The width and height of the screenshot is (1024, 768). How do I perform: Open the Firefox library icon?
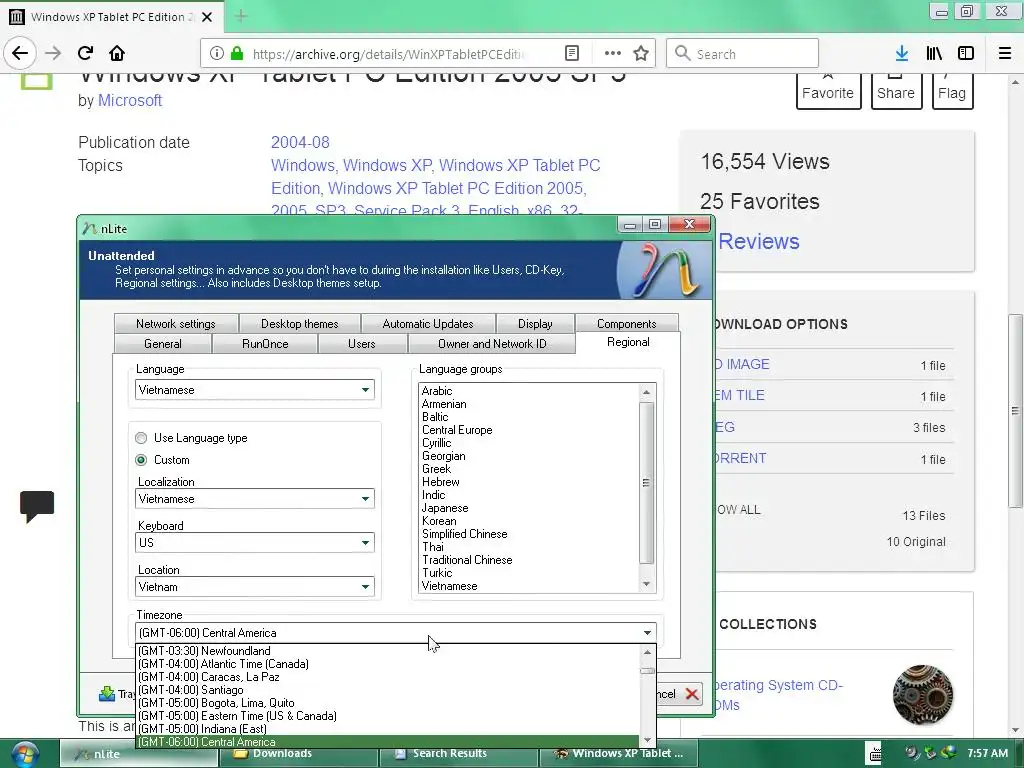934,54
